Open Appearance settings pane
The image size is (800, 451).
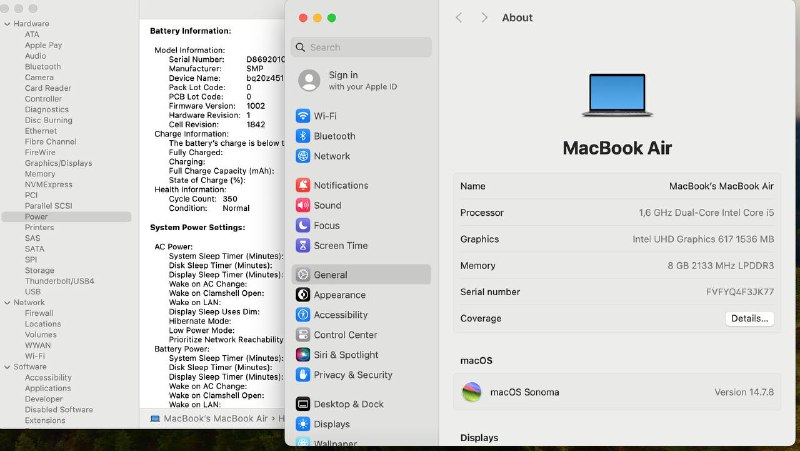pos(361,294)
